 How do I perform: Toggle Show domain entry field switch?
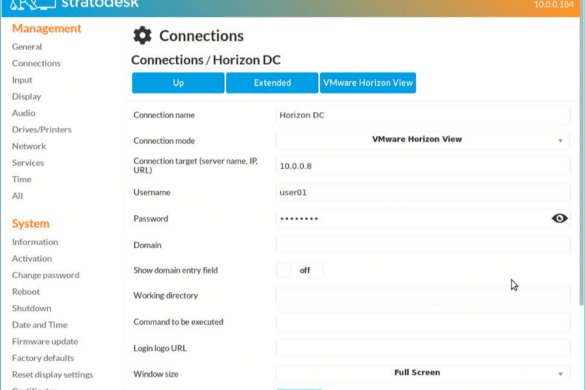[x=300, y=270]
